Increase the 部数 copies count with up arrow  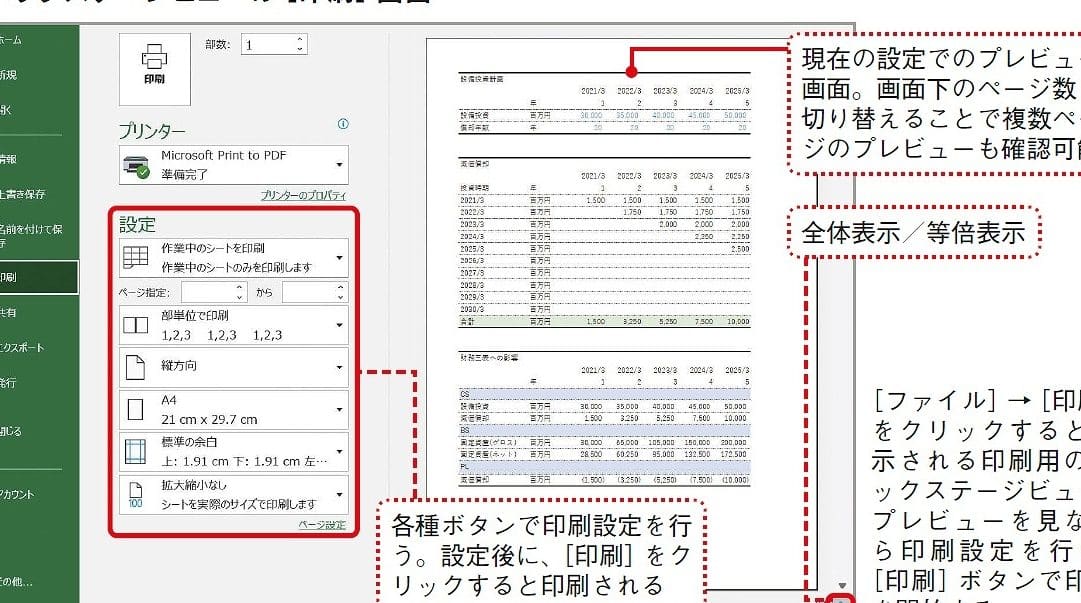coord(299,40)
